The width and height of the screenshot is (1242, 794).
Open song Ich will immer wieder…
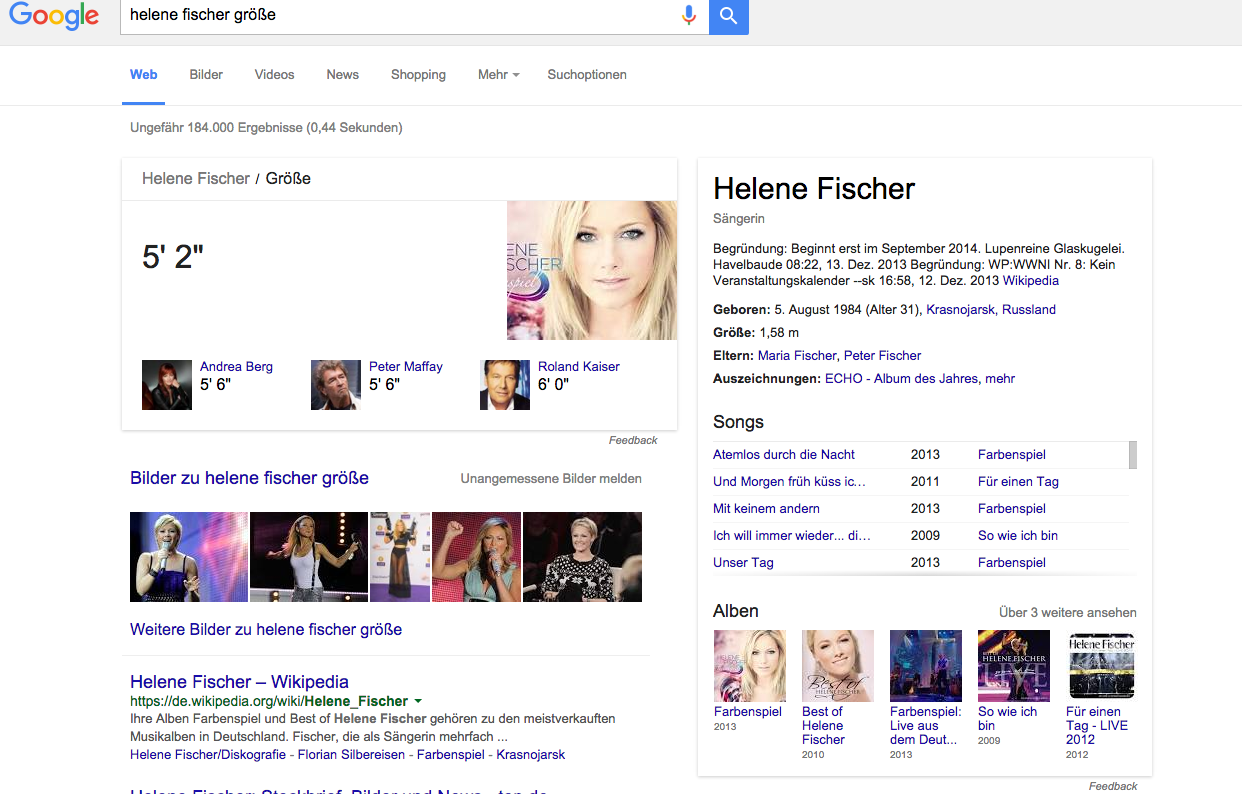[792, 536]
